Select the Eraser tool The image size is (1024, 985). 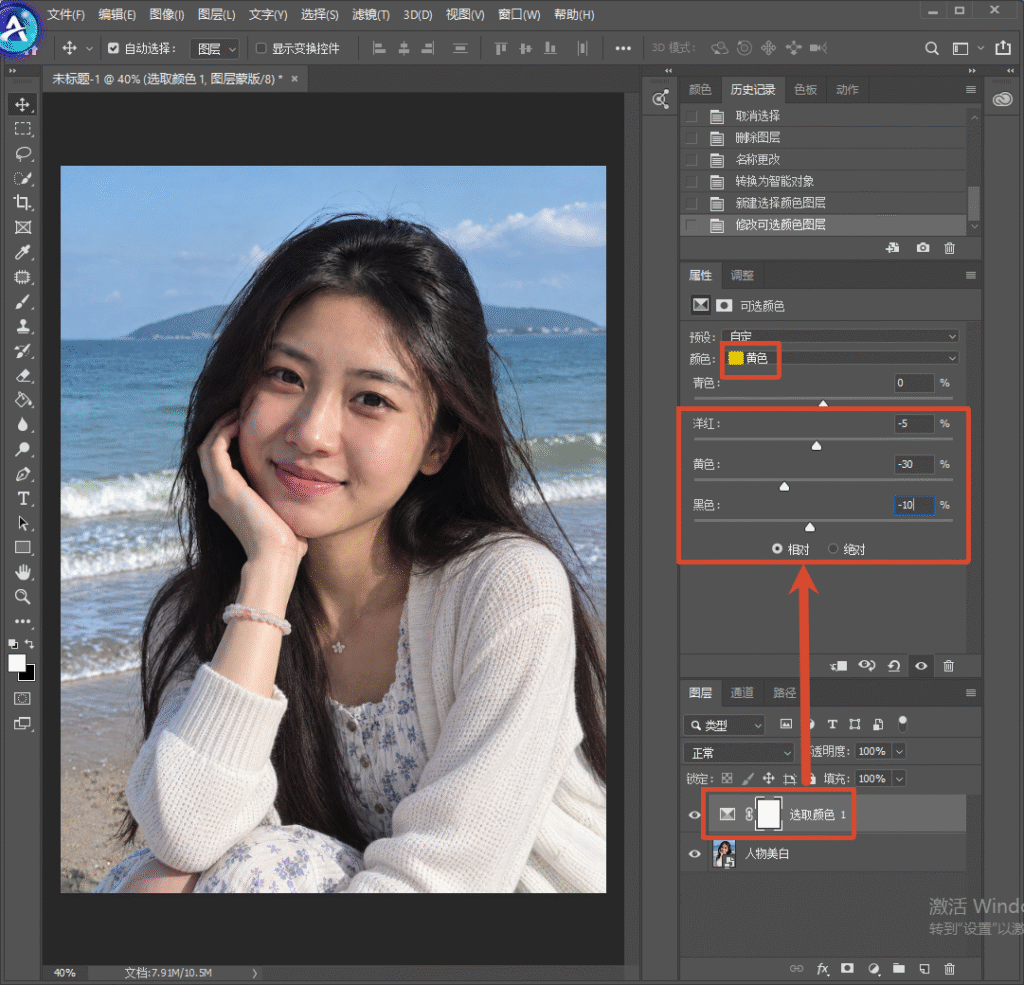(x=23, y=376)
